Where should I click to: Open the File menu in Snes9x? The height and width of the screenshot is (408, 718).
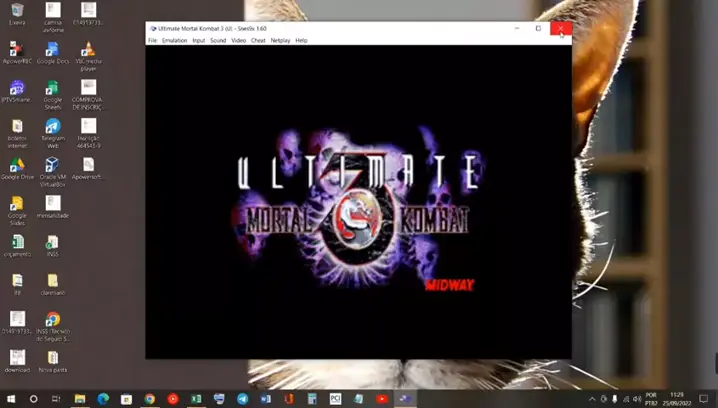(x=152, y=40)
